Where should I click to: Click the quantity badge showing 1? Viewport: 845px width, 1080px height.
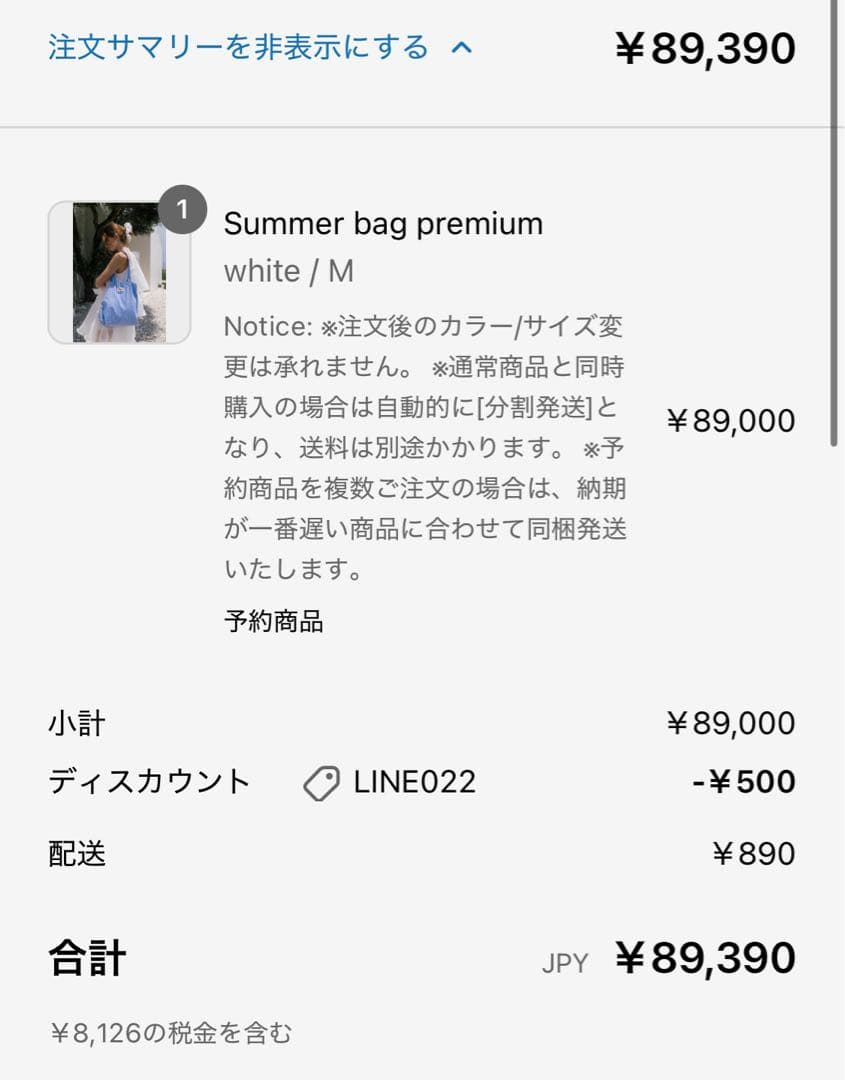click(182, 209)
